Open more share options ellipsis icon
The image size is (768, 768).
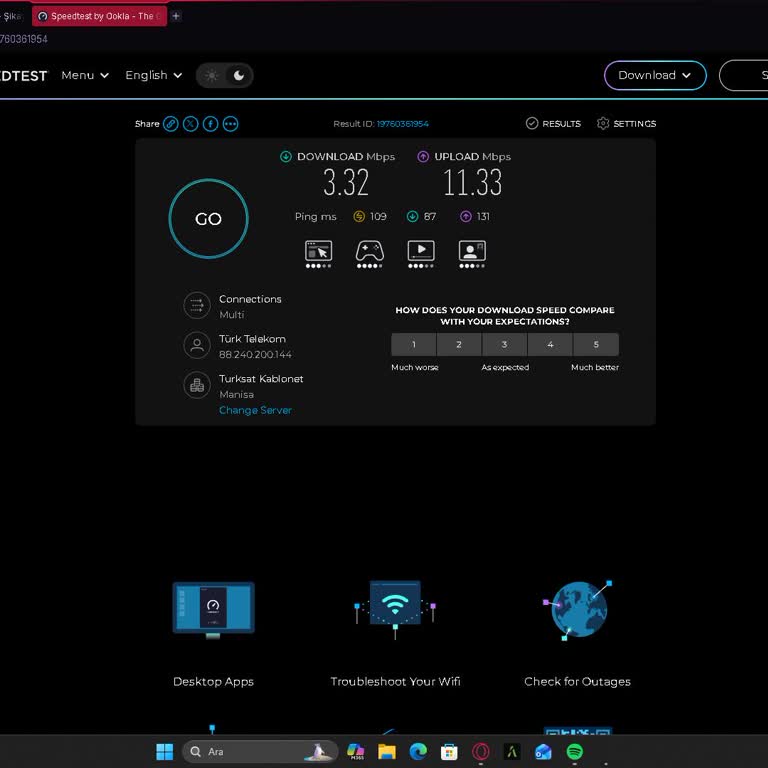[x=231, y=124]
